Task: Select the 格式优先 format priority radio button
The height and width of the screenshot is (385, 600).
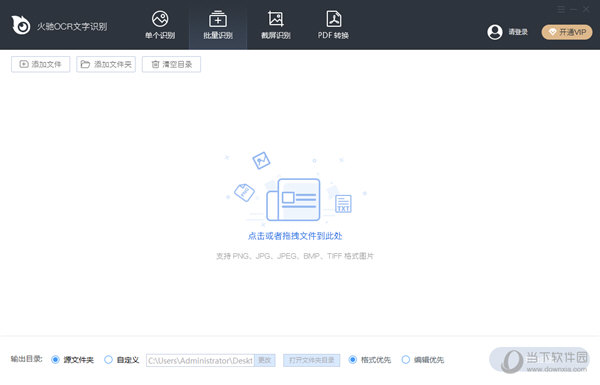Action: [353, 360]
